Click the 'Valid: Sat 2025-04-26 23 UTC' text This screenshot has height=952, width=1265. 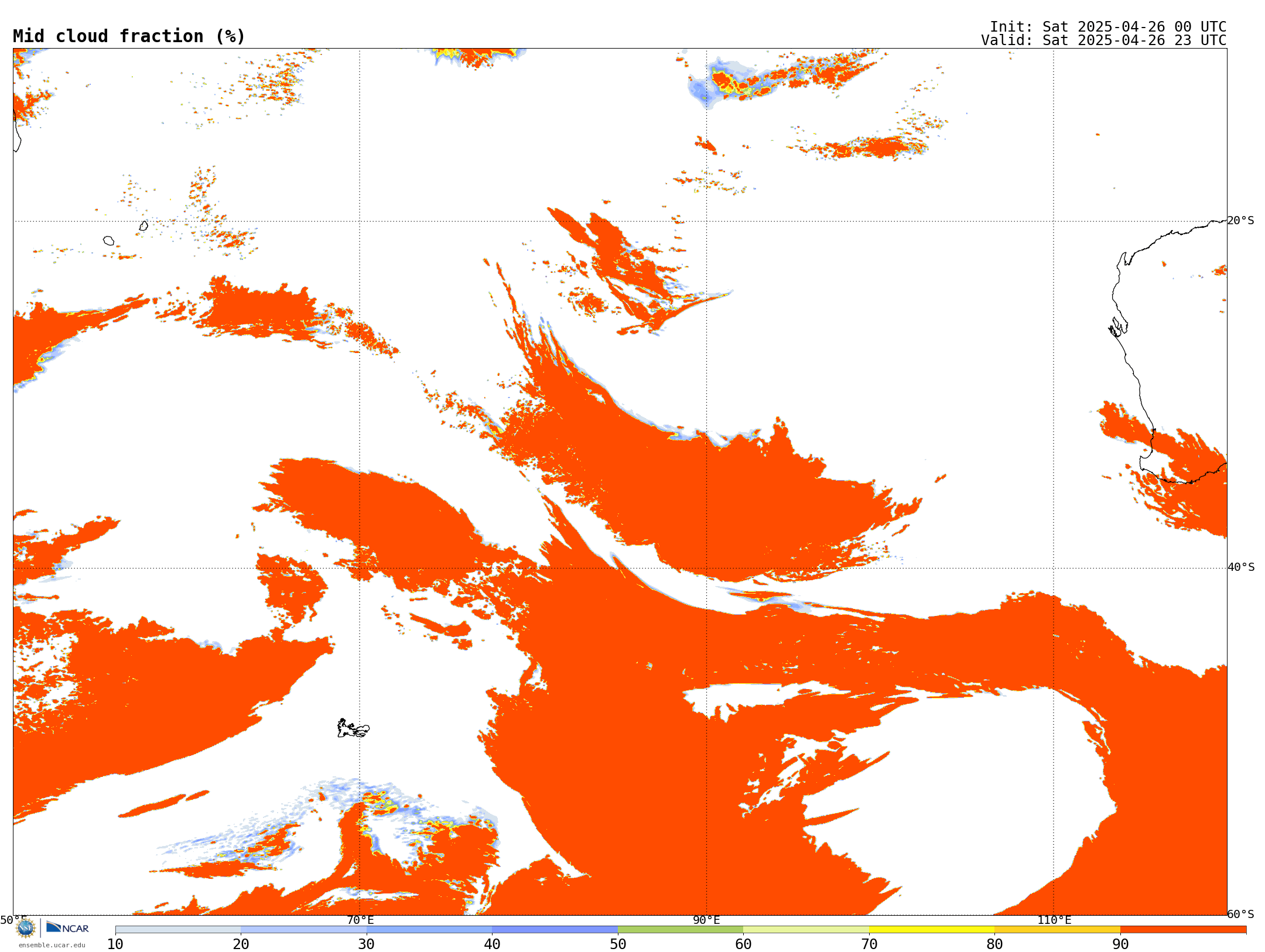pos(1104,40)
